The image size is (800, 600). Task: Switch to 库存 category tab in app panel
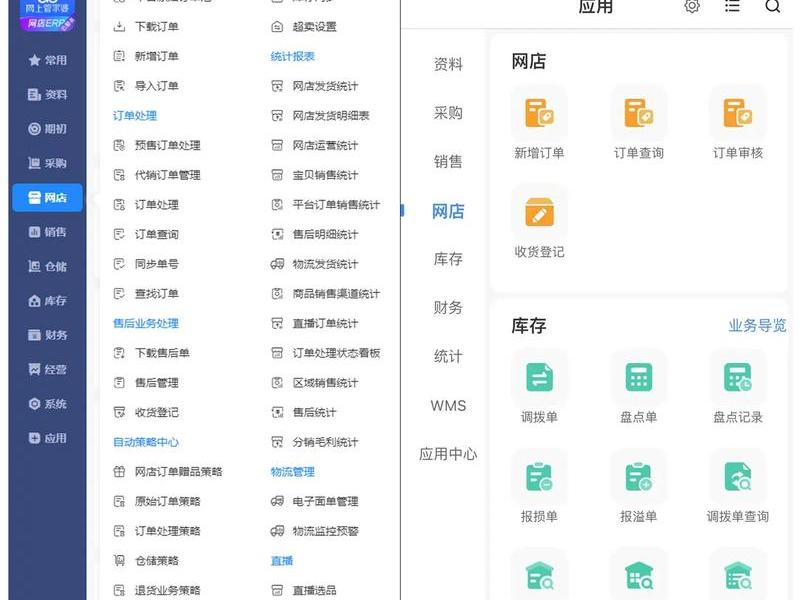click(448, 259)
